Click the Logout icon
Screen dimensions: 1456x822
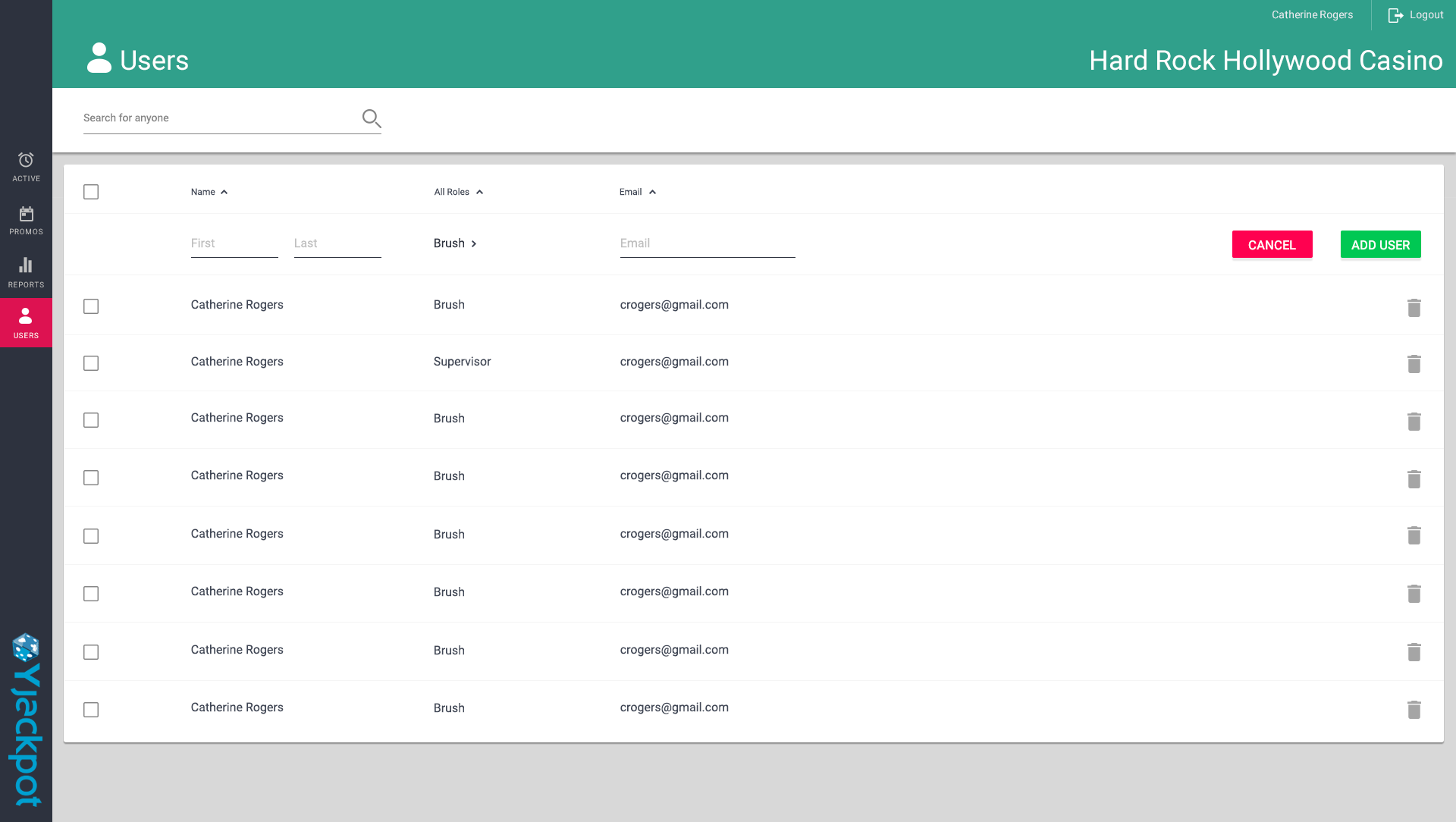tap(1395, 15)
